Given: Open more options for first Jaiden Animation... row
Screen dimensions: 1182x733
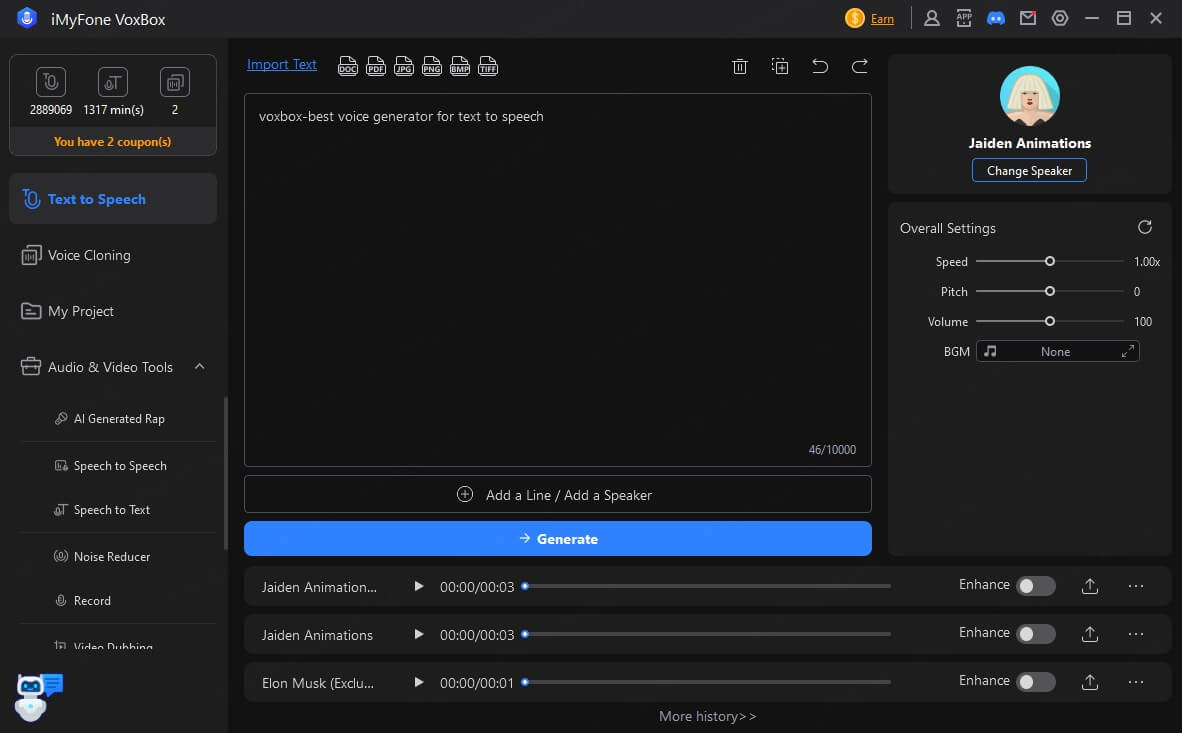Looking at the screenshot, I should point(1135,586).
